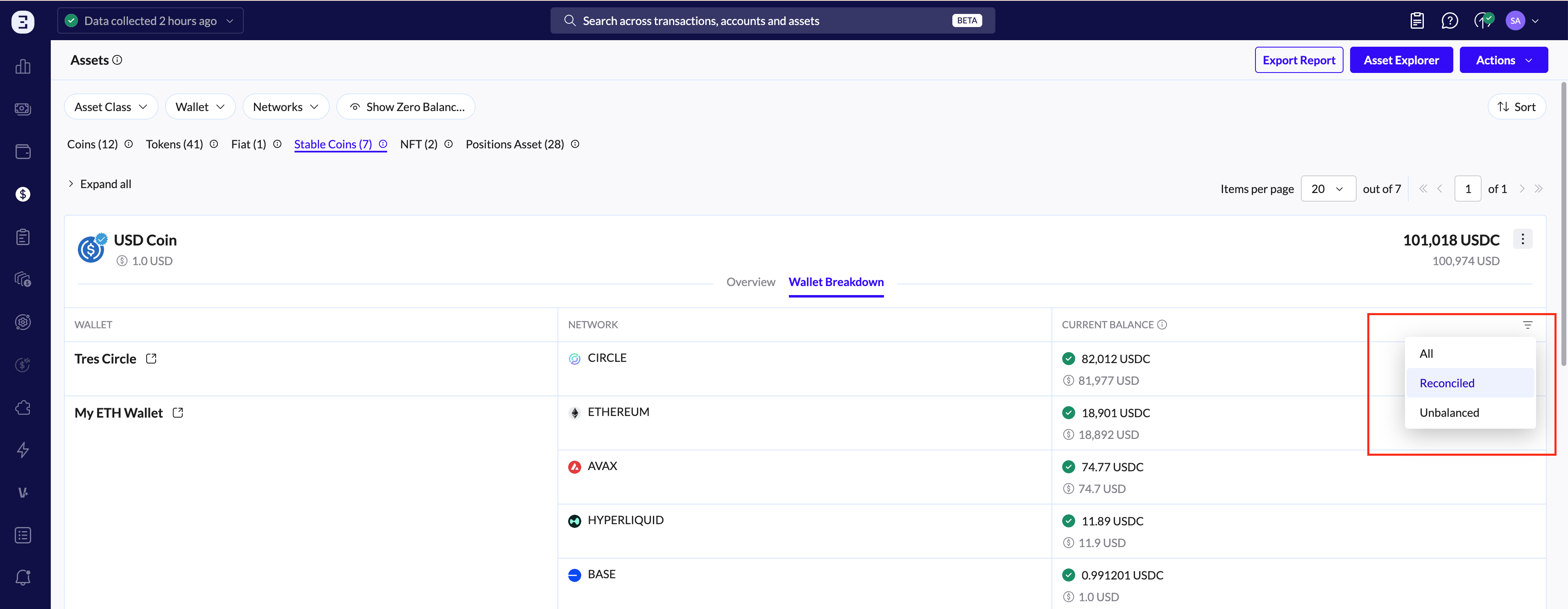Expand all asset rows

click(x=99, y=184)
